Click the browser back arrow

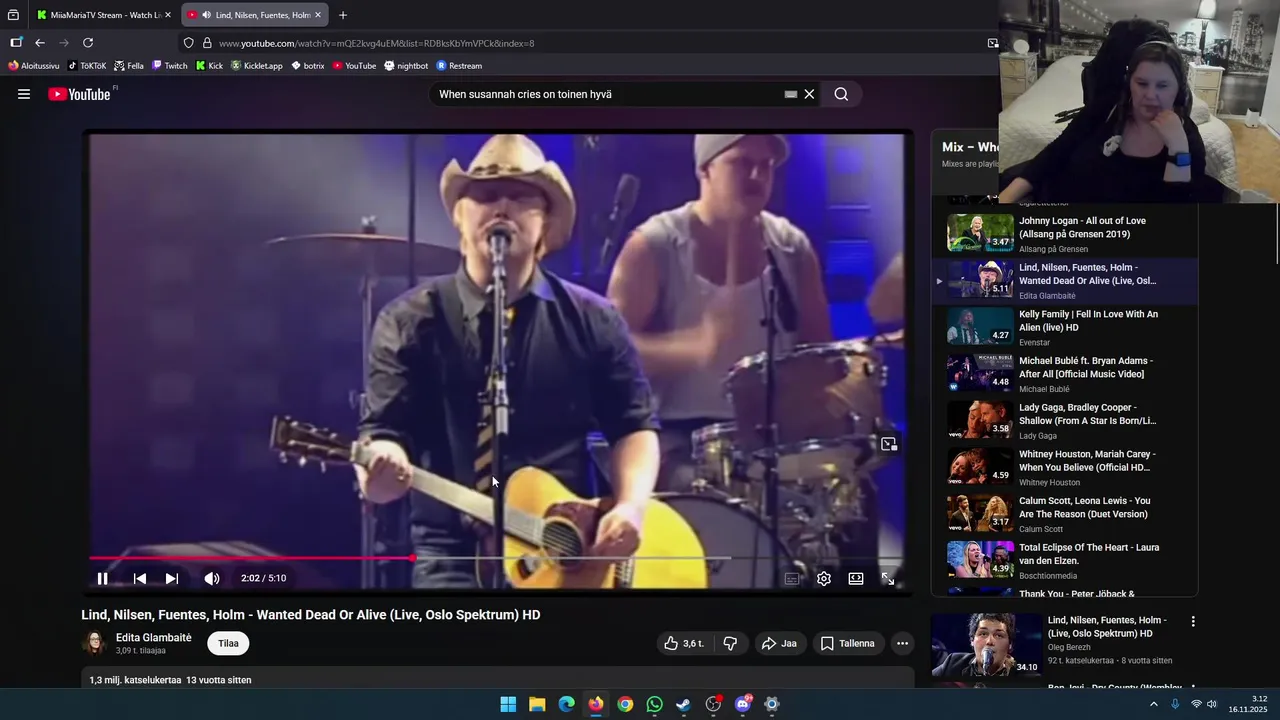[40, 43]
